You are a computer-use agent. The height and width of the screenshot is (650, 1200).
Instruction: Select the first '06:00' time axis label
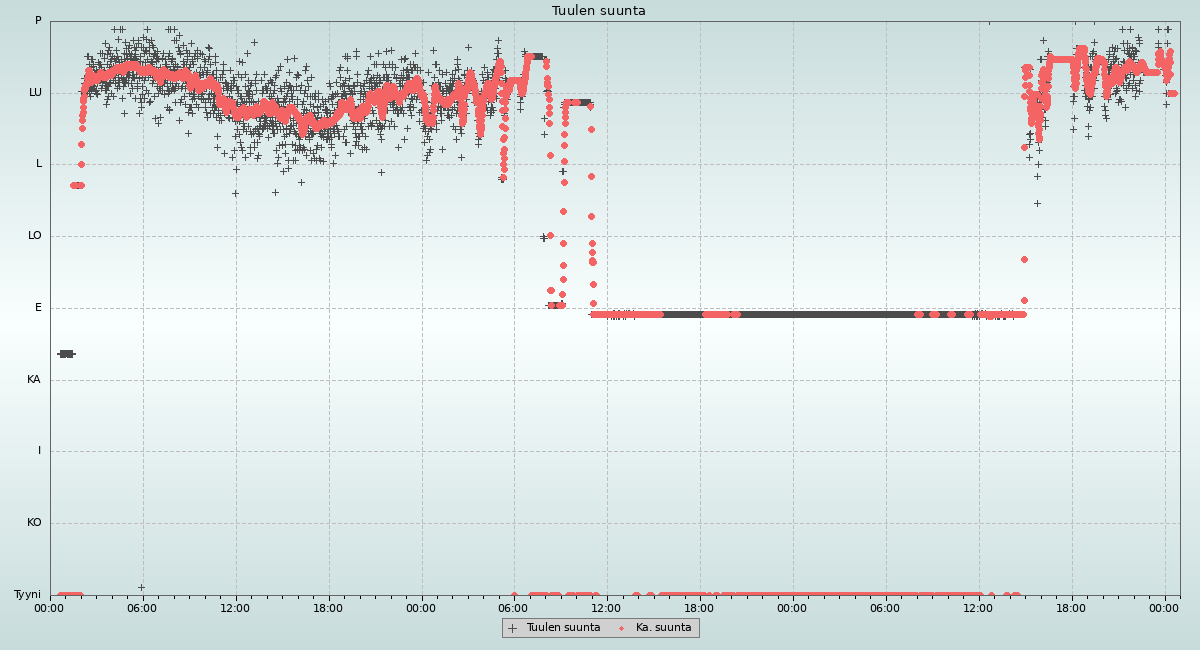[x=142, y=608]
